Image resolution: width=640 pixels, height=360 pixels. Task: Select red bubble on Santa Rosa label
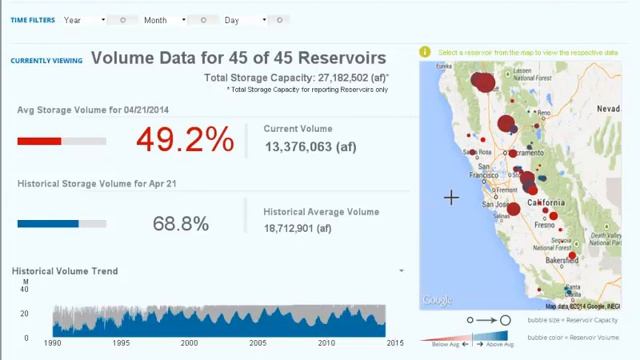coord(472,152)
